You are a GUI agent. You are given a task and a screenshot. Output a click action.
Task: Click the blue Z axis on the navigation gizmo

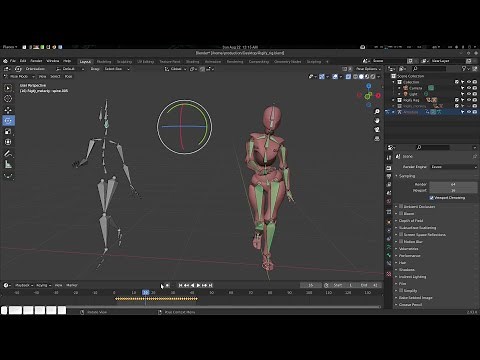click(x=369, y=86)
